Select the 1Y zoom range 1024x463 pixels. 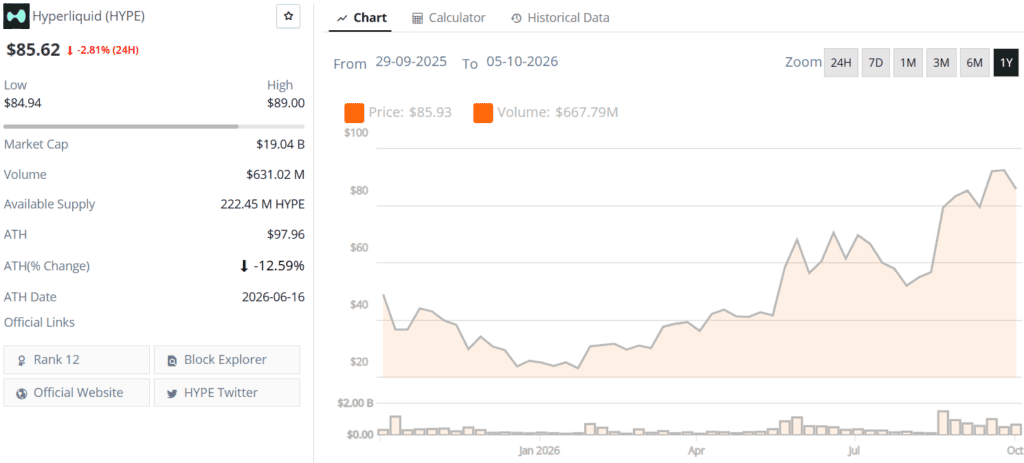click(x=1006, y=63)
